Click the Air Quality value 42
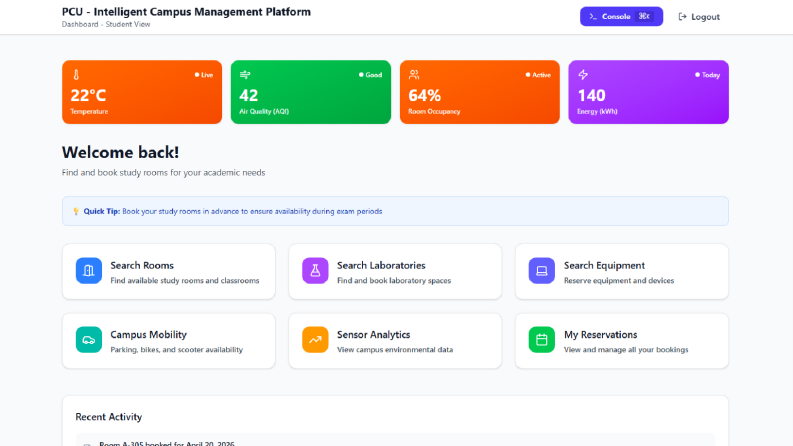 248,95
